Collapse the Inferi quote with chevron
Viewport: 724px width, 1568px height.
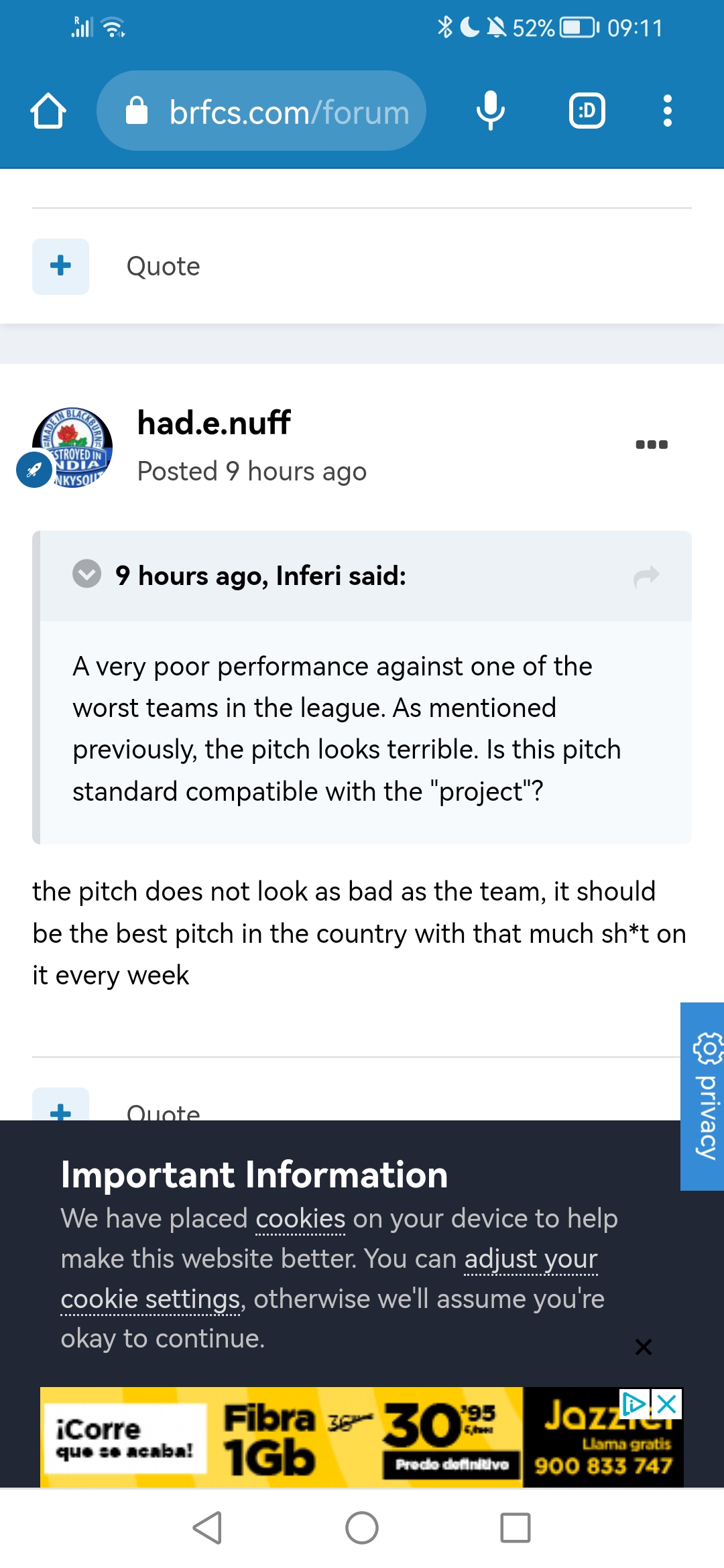86,574
